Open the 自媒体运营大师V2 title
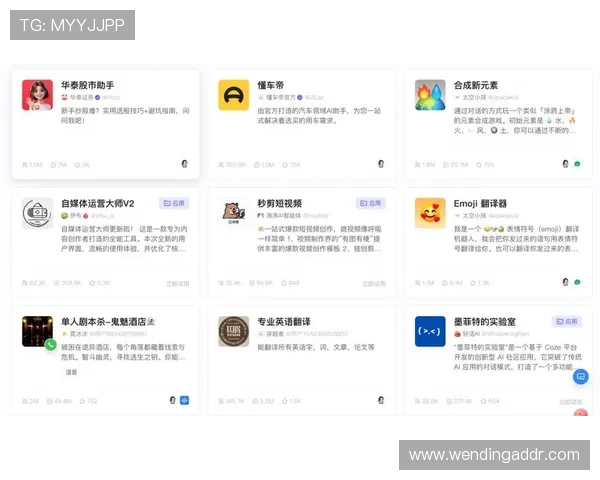Viewport: 600px width, 480px height. click(98, 203)
